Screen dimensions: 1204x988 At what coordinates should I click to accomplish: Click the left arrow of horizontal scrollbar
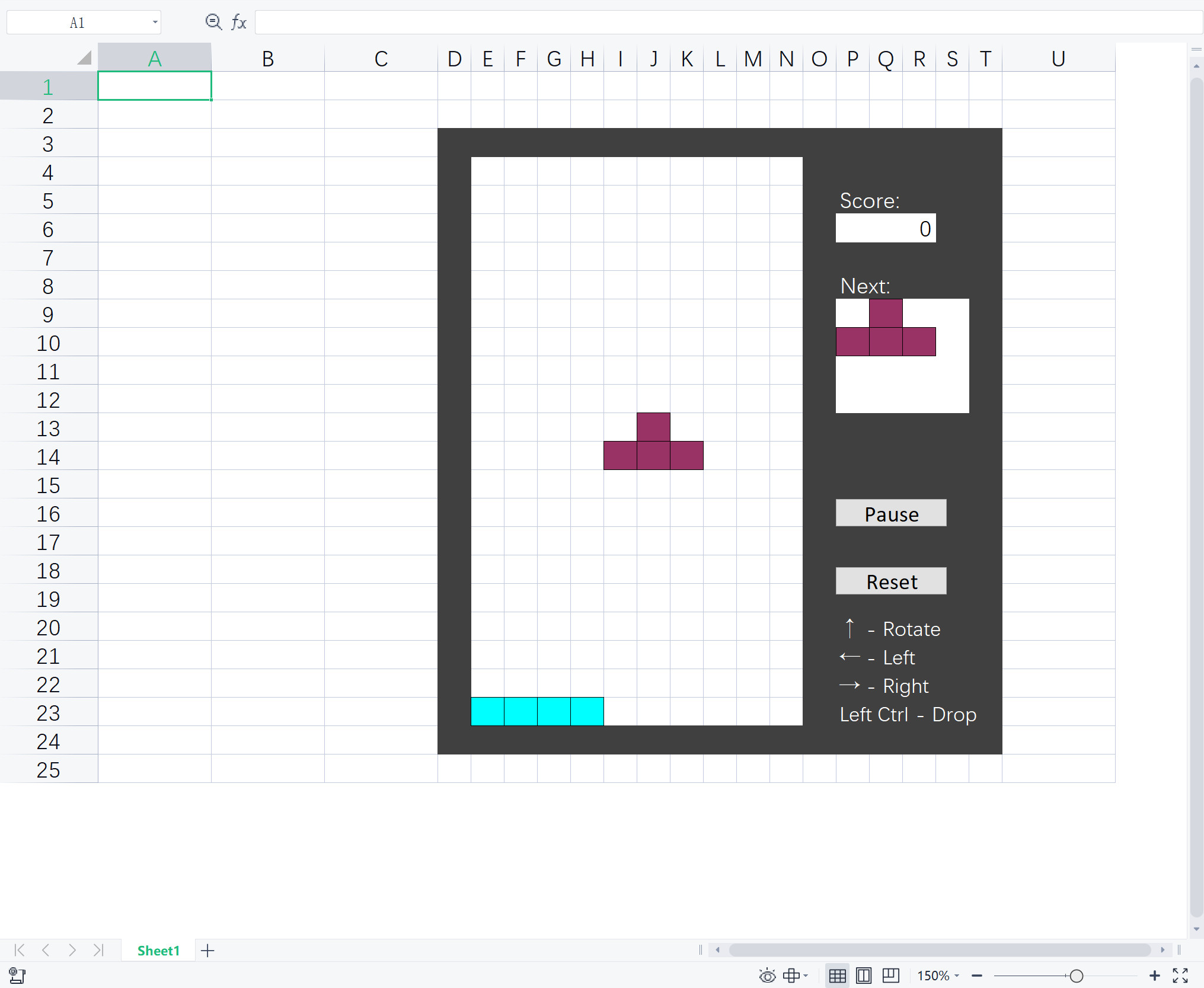(x=718, y=950)
